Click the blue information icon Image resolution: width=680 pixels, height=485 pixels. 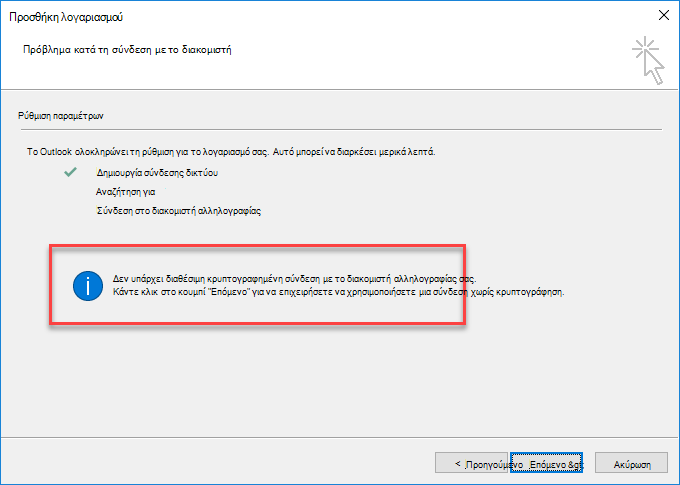(88, 286)
